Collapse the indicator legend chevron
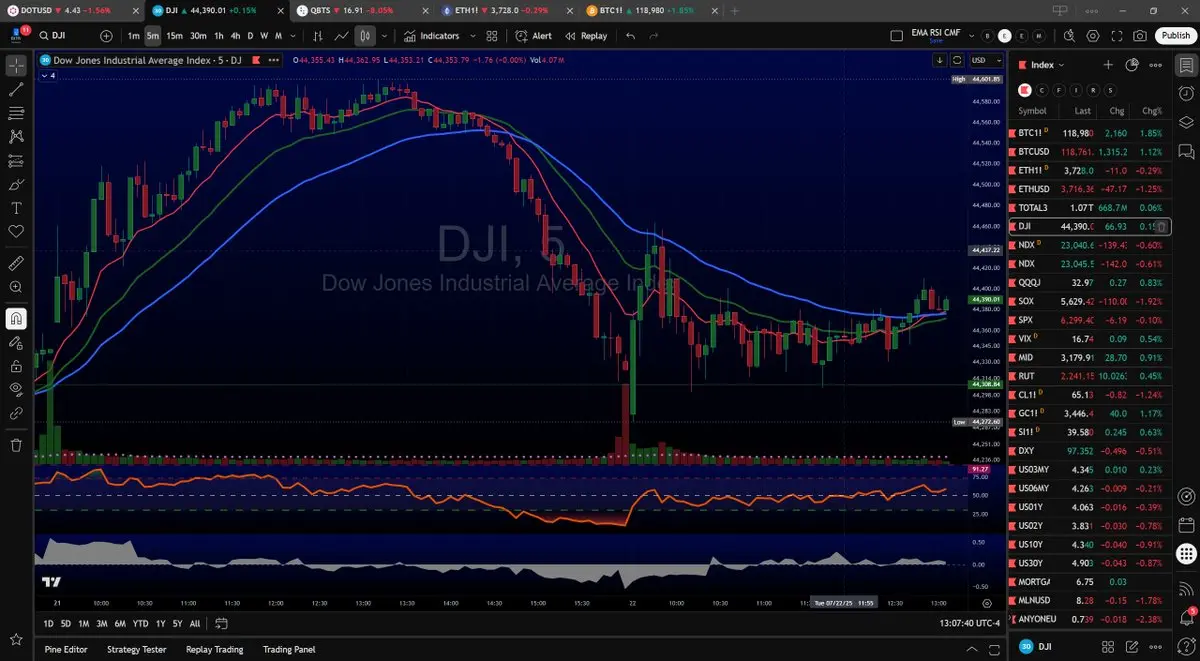Screen dimensions: 1200x661 [46, 76]
